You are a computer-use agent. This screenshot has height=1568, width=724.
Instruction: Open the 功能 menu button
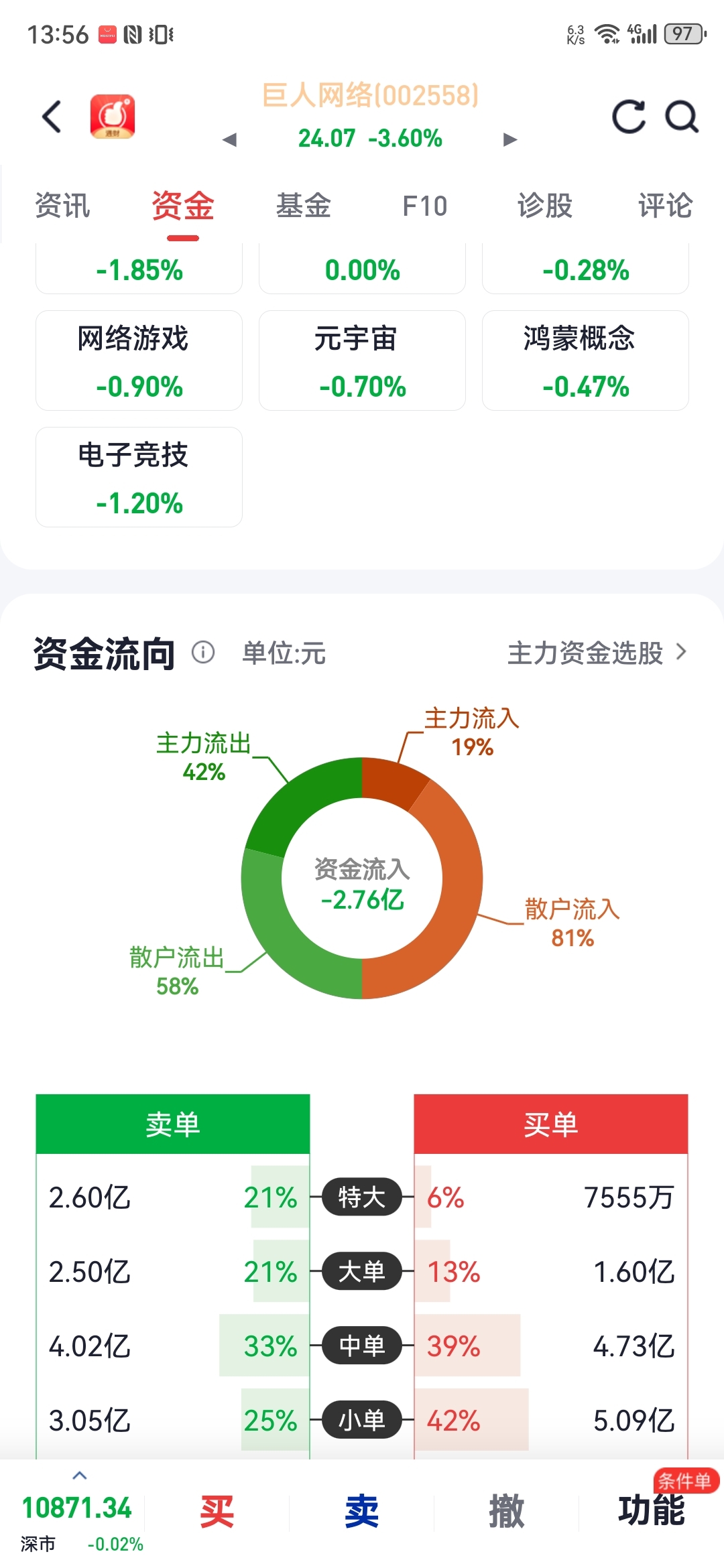click(x=651, y=1510)
